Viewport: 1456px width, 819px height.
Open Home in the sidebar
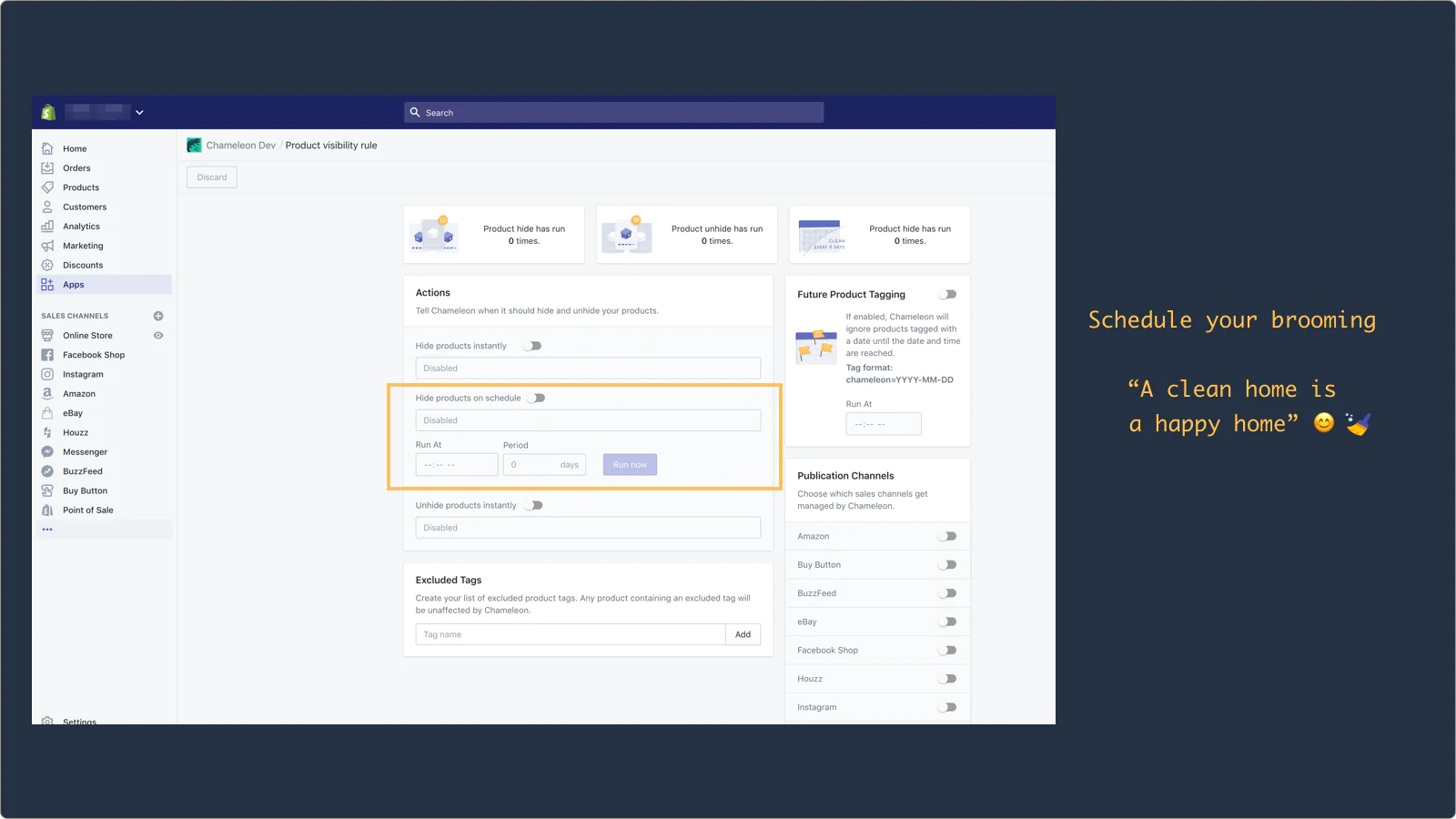75,149
